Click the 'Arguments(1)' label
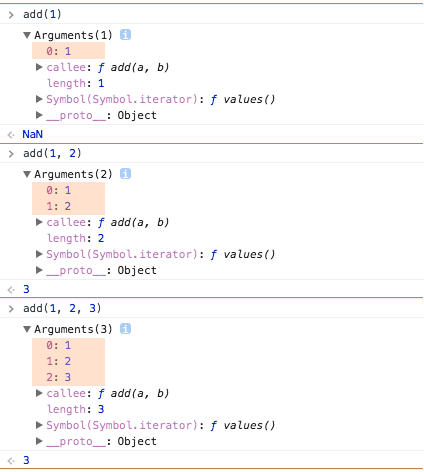The height and width of the screenshot is (472, 424). 73,35
